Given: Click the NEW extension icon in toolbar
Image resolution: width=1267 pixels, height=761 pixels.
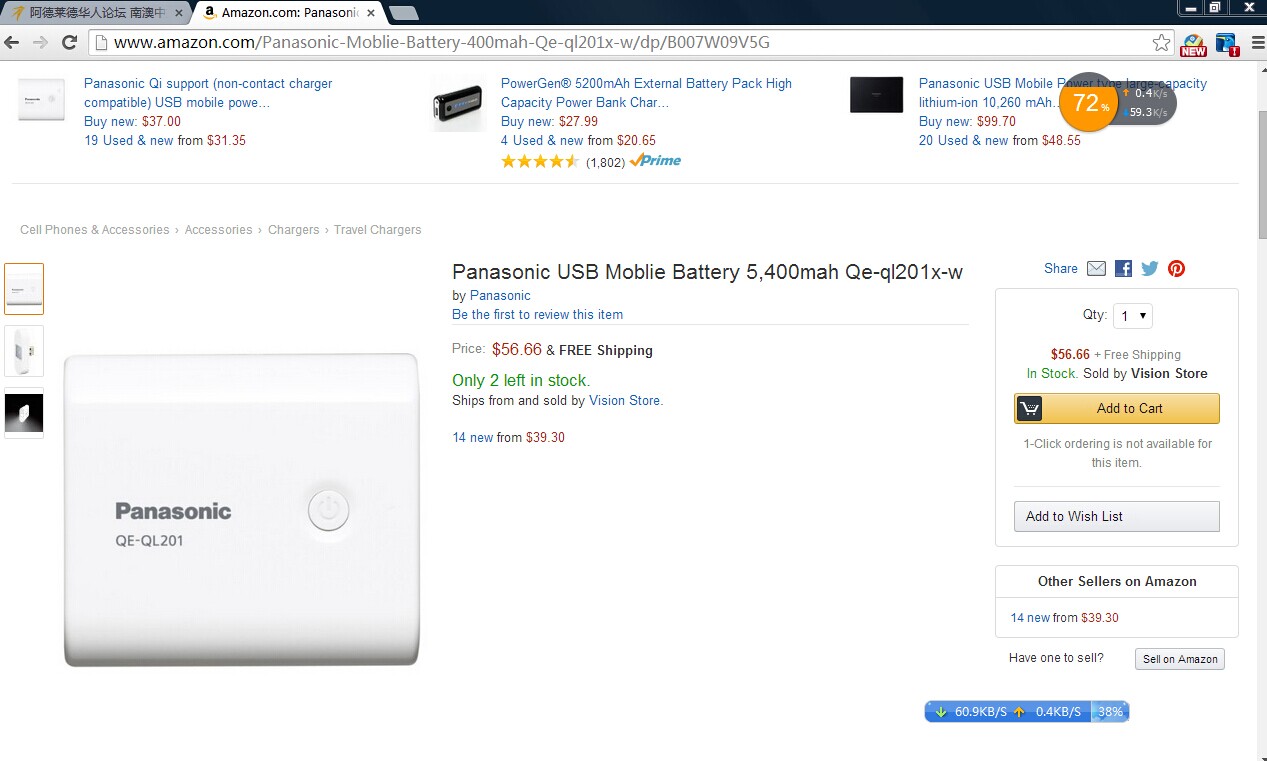Looking at the screenshot, I should tap(1193, 44).
